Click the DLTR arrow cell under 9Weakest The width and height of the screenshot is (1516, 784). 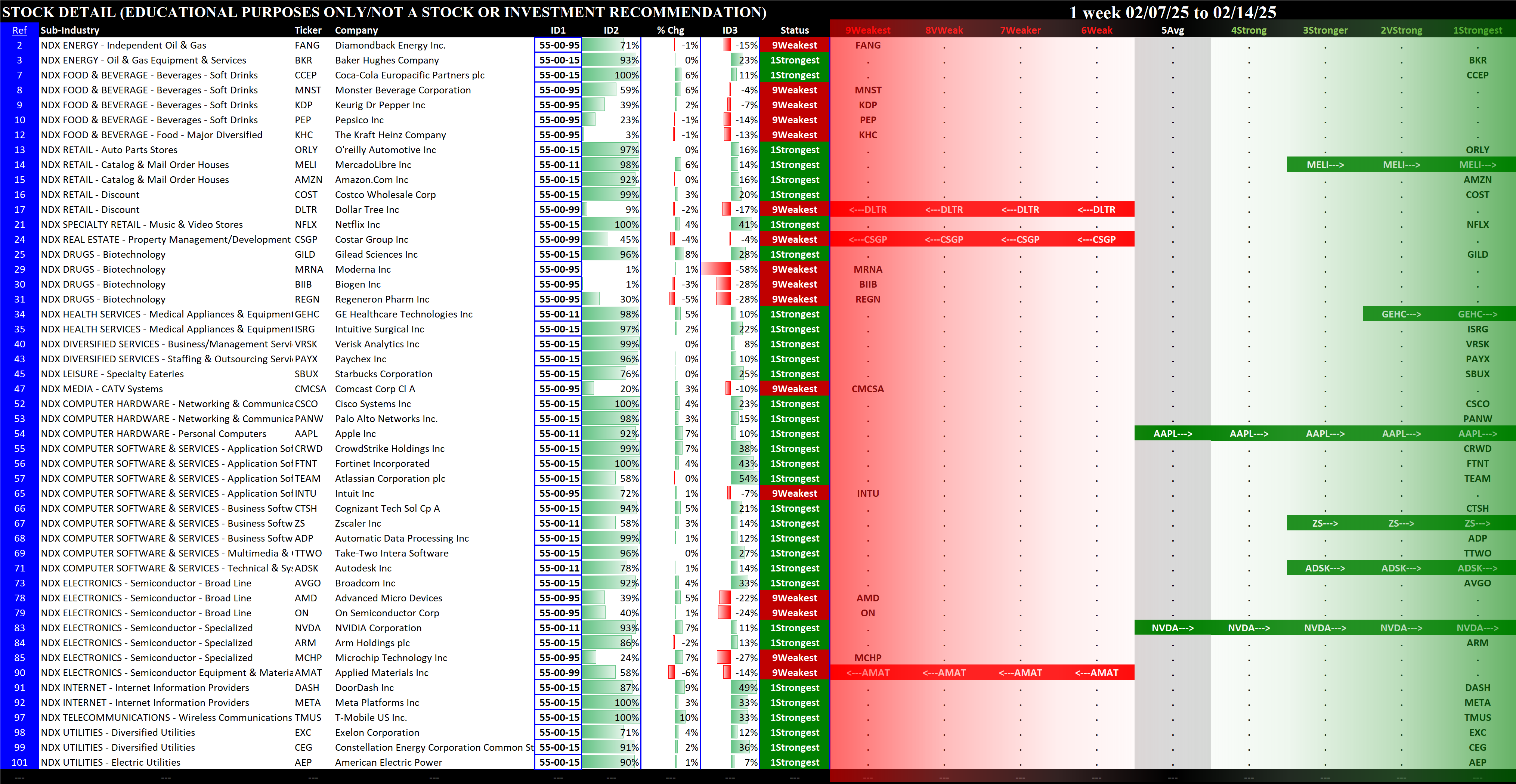coord(867,210)
